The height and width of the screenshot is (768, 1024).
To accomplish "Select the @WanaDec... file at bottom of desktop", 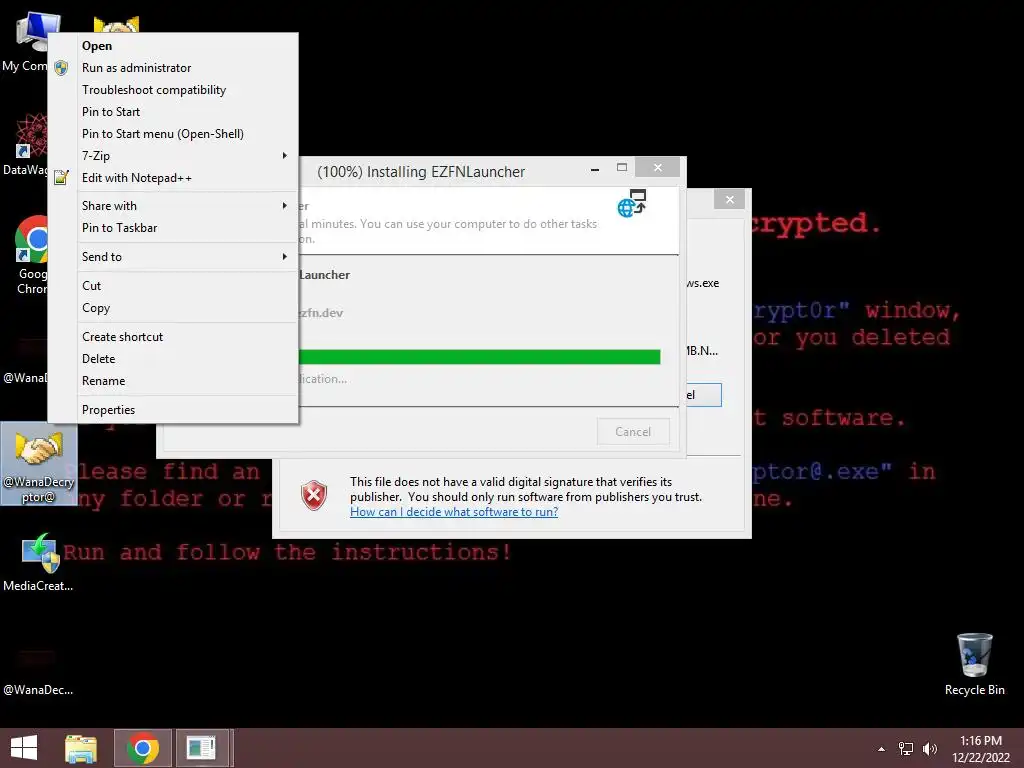I will click(38, 673).
